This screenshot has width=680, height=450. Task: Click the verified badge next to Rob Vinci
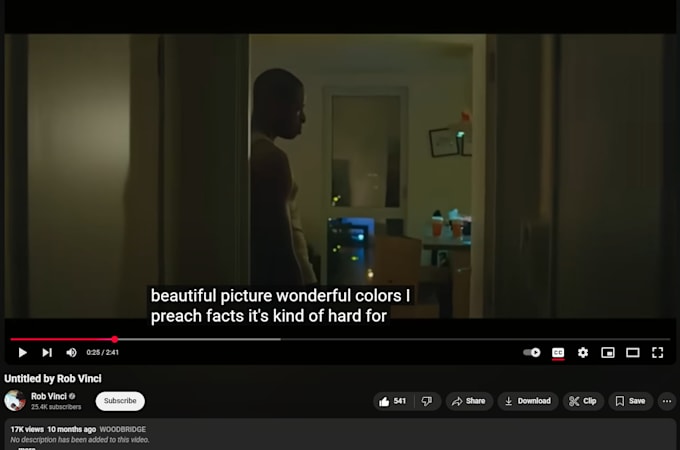(72, 396)
